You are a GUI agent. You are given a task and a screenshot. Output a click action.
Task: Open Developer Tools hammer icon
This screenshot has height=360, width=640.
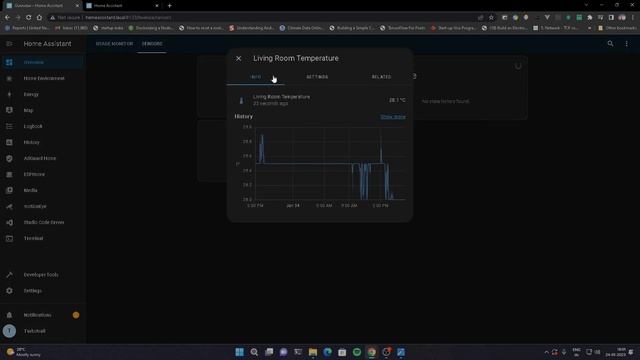tap(9, 275)
